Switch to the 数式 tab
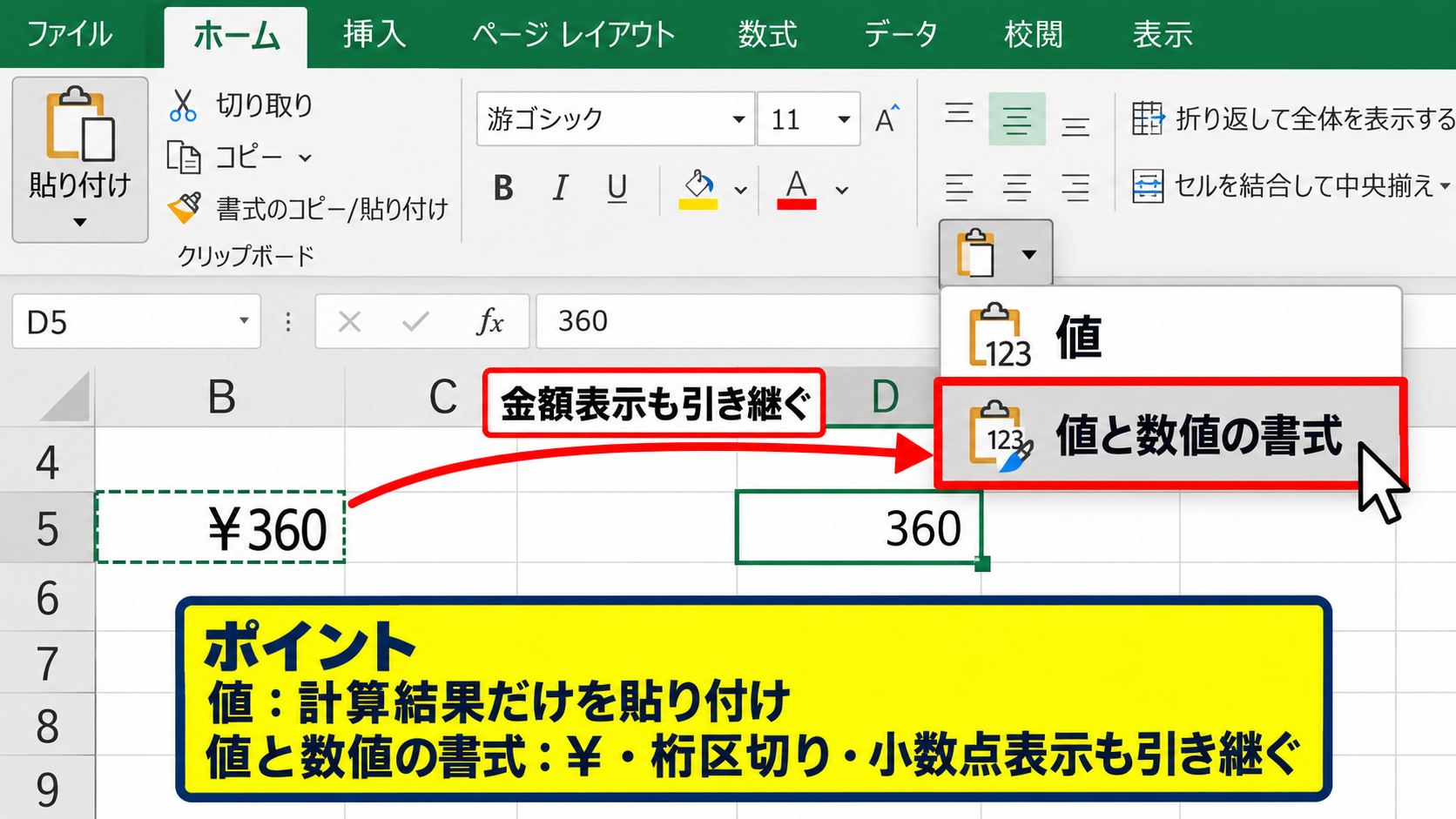 point(768,35)
